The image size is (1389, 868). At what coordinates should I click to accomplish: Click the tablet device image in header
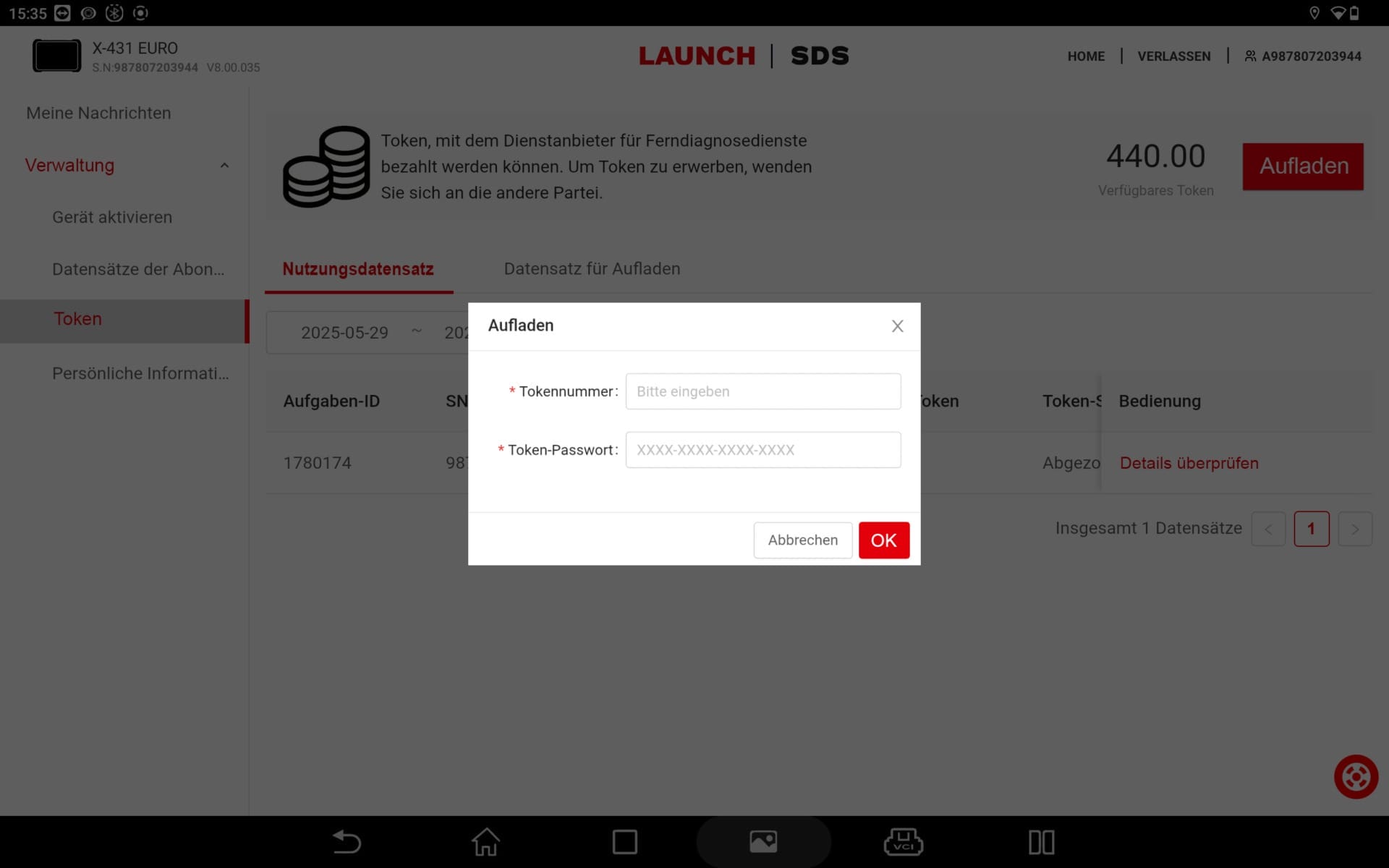pos(57,56)
